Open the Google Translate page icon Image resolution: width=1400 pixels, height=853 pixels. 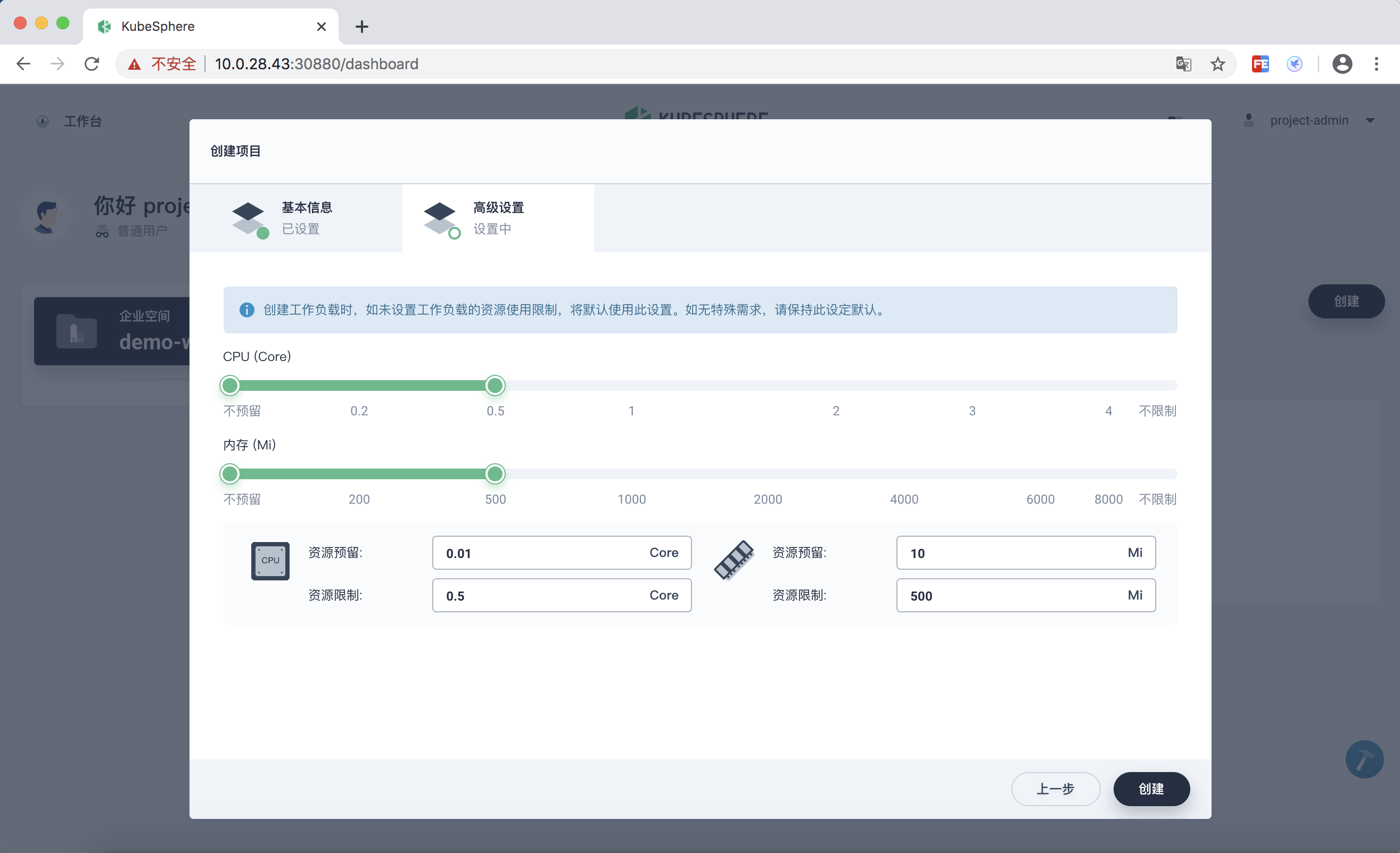point(1183,64)
